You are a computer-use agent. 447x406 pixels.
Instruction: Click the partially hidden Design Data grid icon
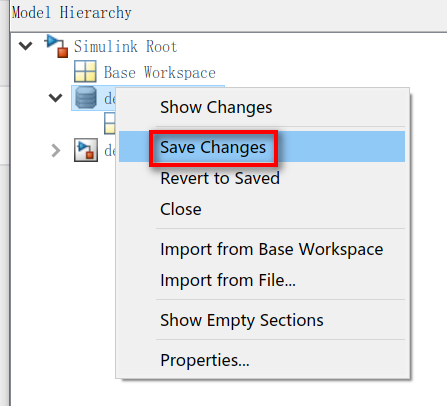pos(110,123)
